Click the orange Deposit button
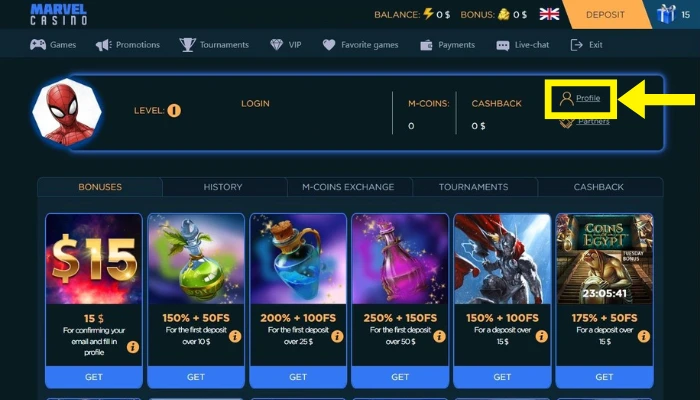 click(x=605, y=14)
